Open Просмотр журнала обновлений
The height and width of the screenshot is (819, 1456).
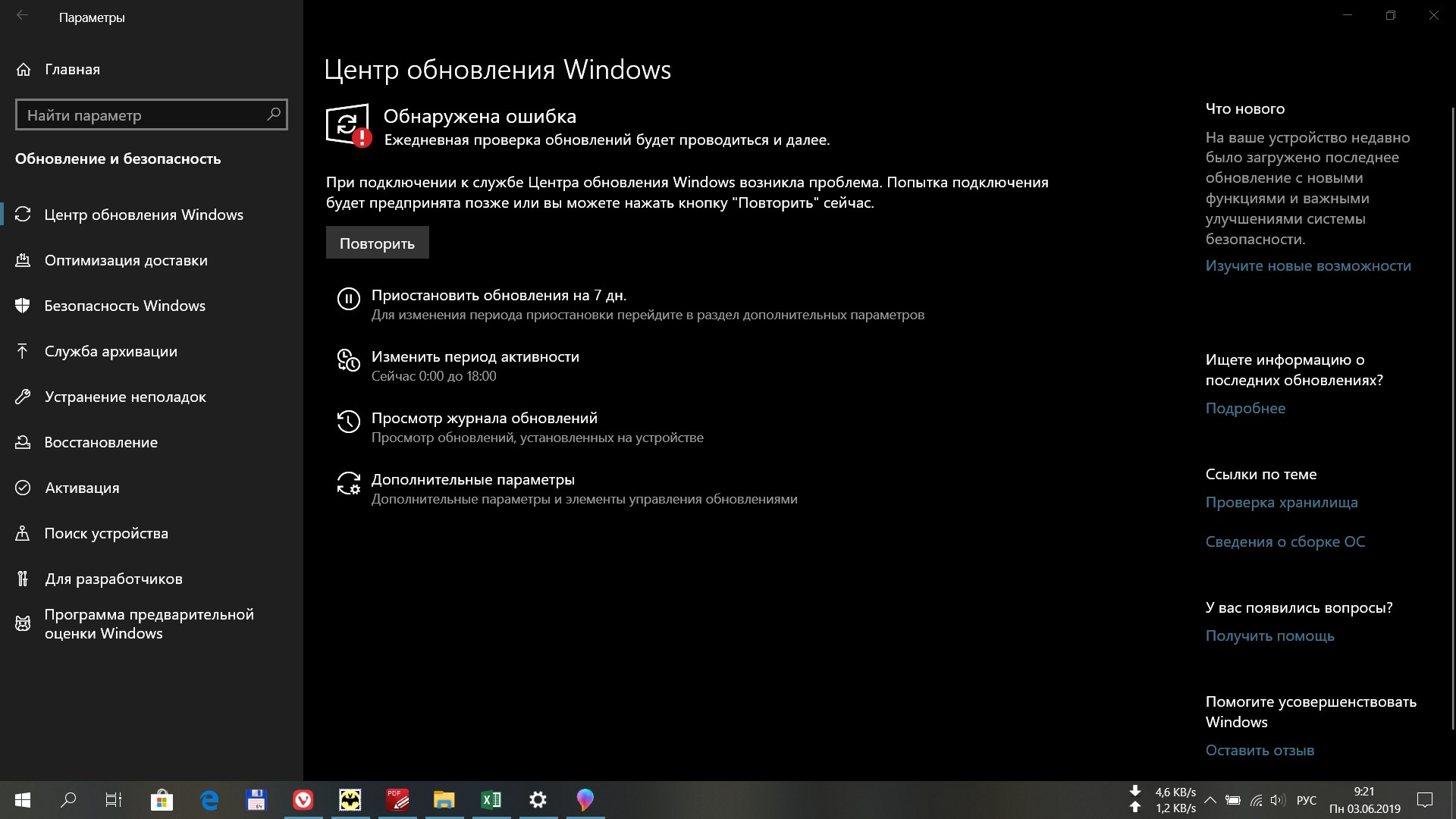click(x=484, y=418)
